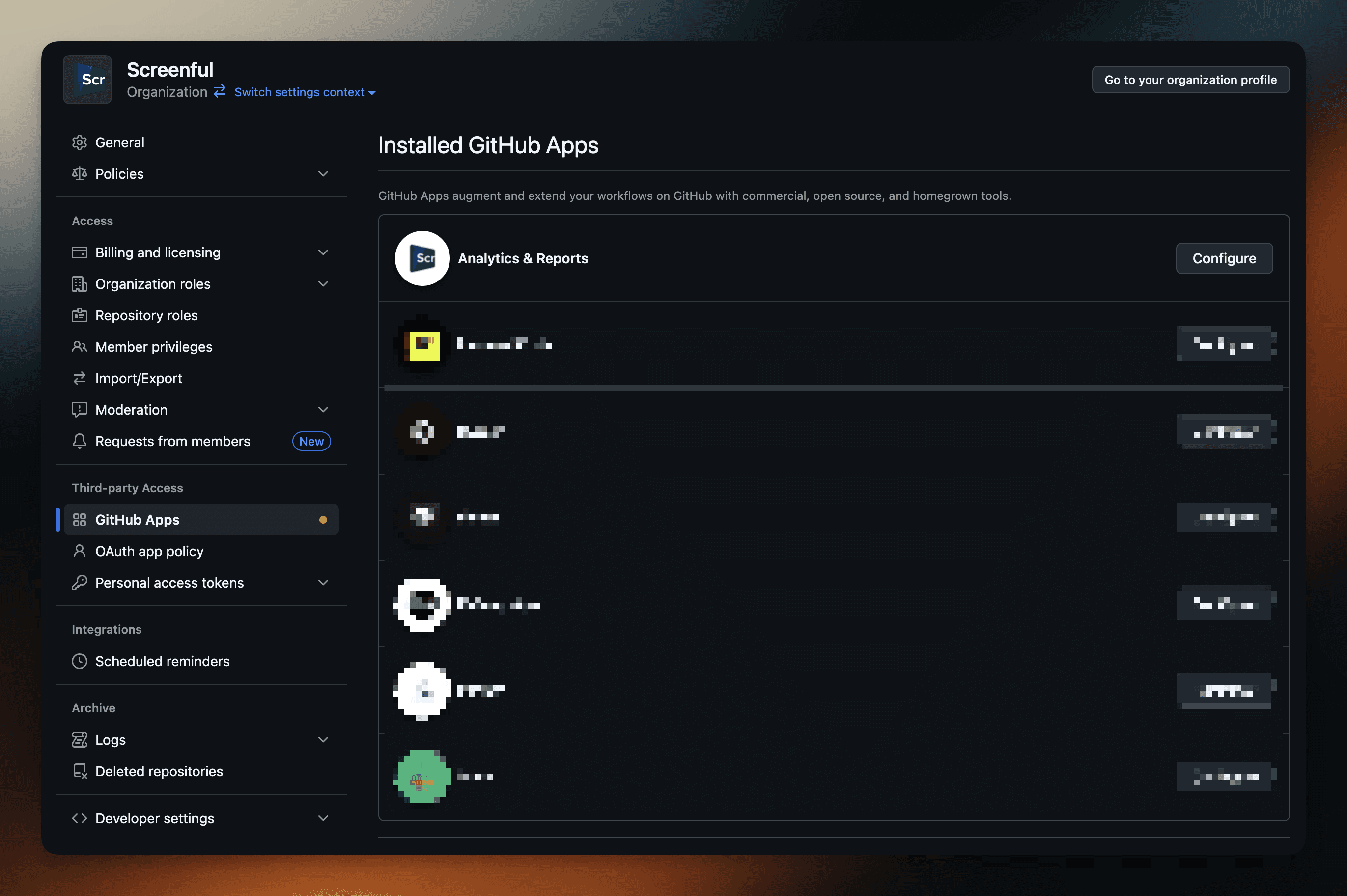1347x896 pixels.
Task: Click the General gear icon
Action: (x=80, y=142)
